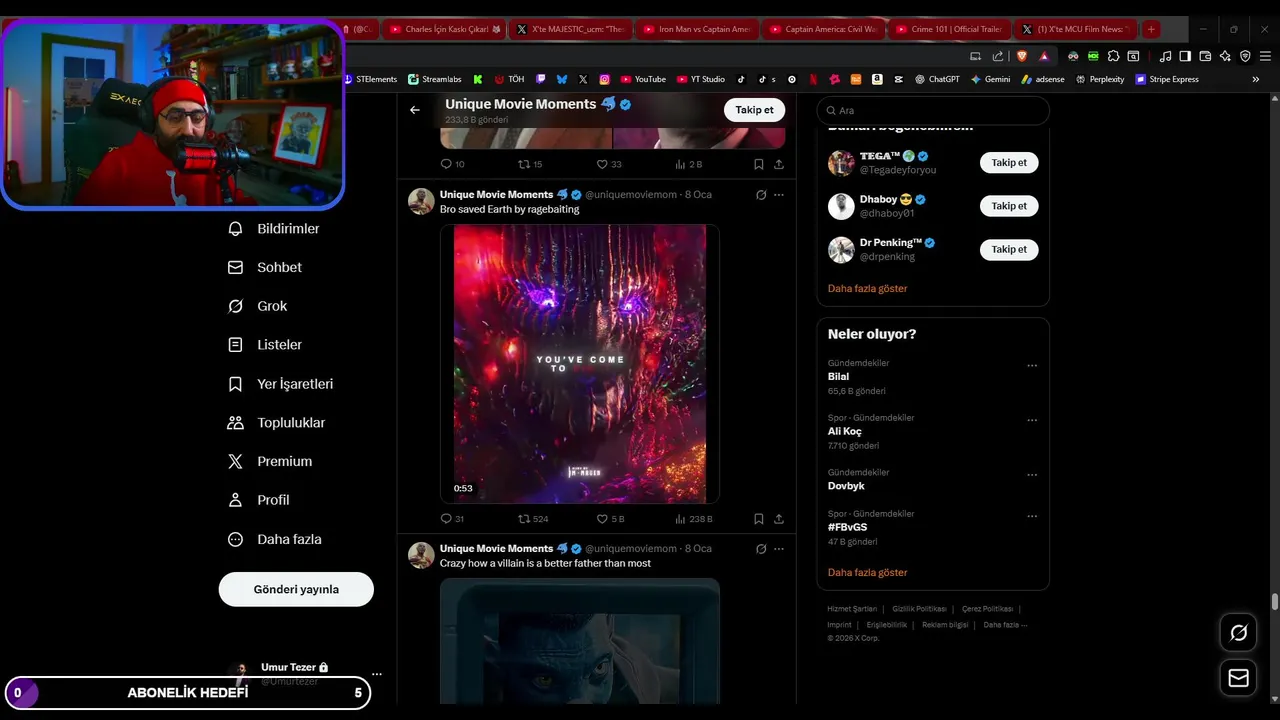Open Listeler in the sidebar
Image resolution: width=1280 pixels, height=720 pixels.
[265, 345]
